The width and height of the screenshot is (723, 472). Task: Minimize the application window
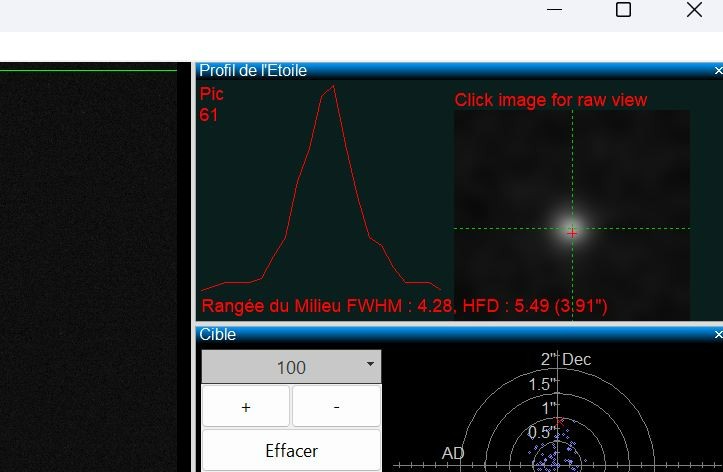tap(554, 10)
